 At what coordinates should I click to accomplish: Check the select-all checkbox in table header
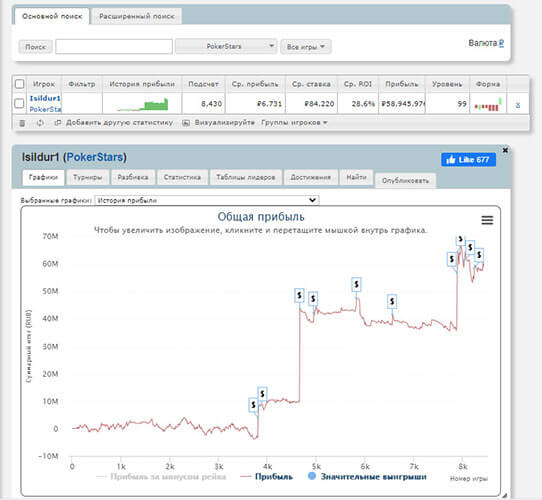coord(20,84)
